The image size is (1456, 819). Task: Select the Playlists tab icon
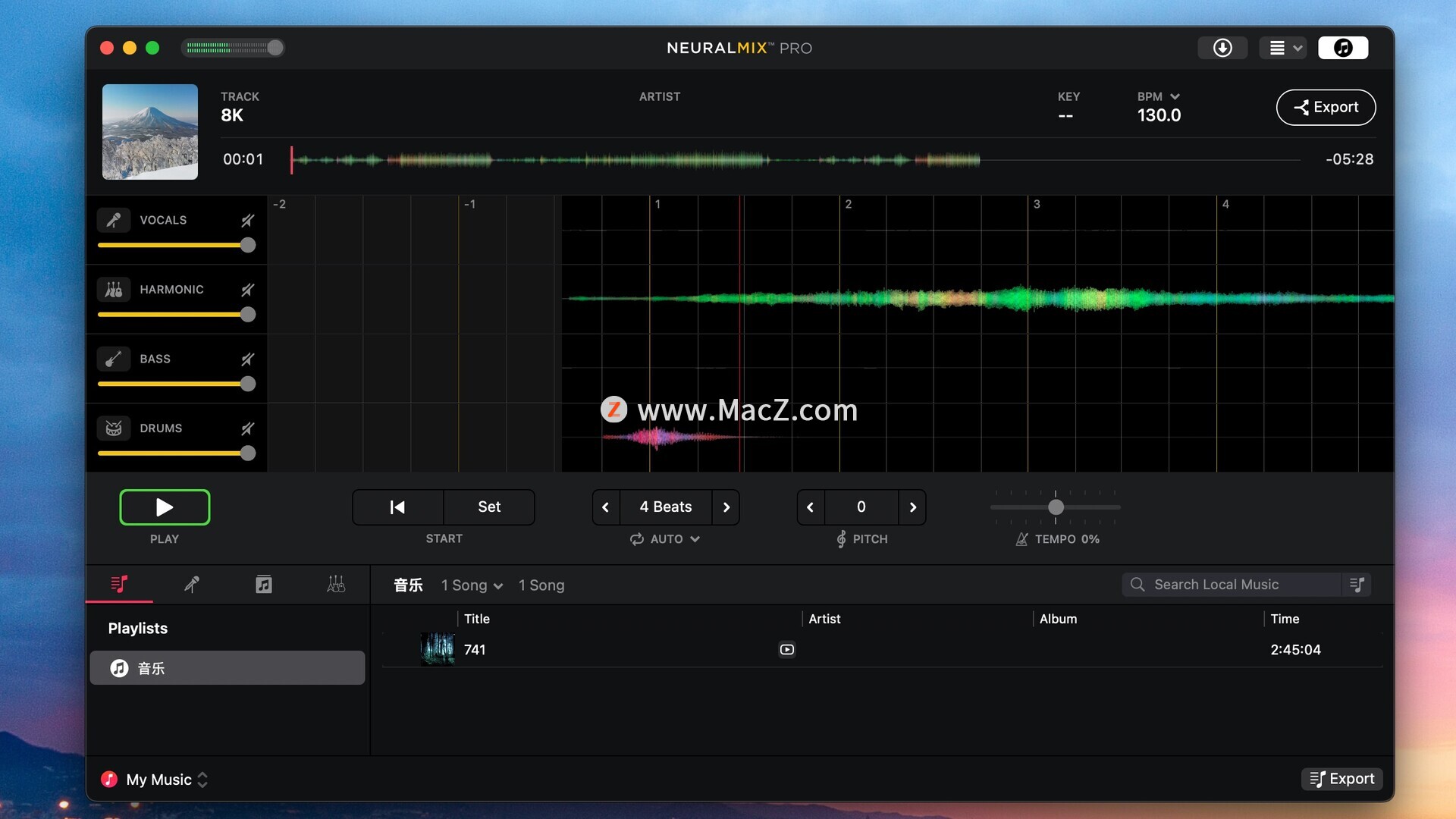(x=119, y=585)
